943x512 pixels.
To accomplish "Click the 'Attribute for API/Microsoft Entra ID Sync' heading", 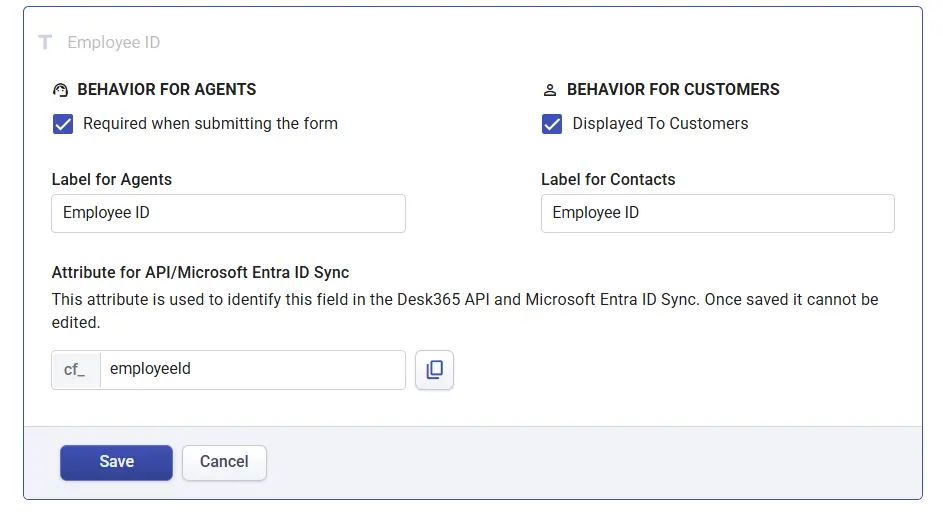I will tap(200, 272).
